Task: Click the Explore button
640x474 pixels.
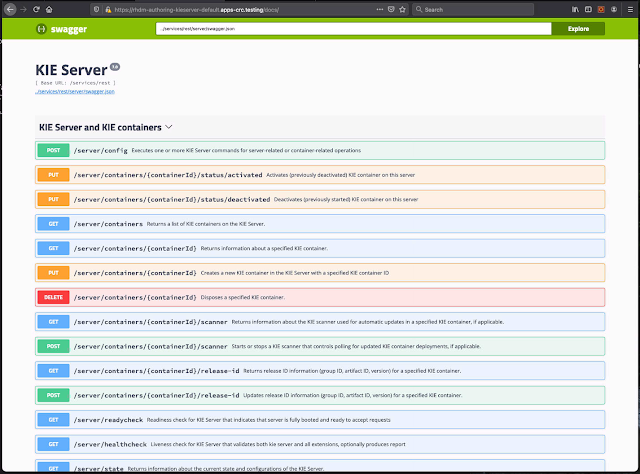Action: (x=578, y=29)
